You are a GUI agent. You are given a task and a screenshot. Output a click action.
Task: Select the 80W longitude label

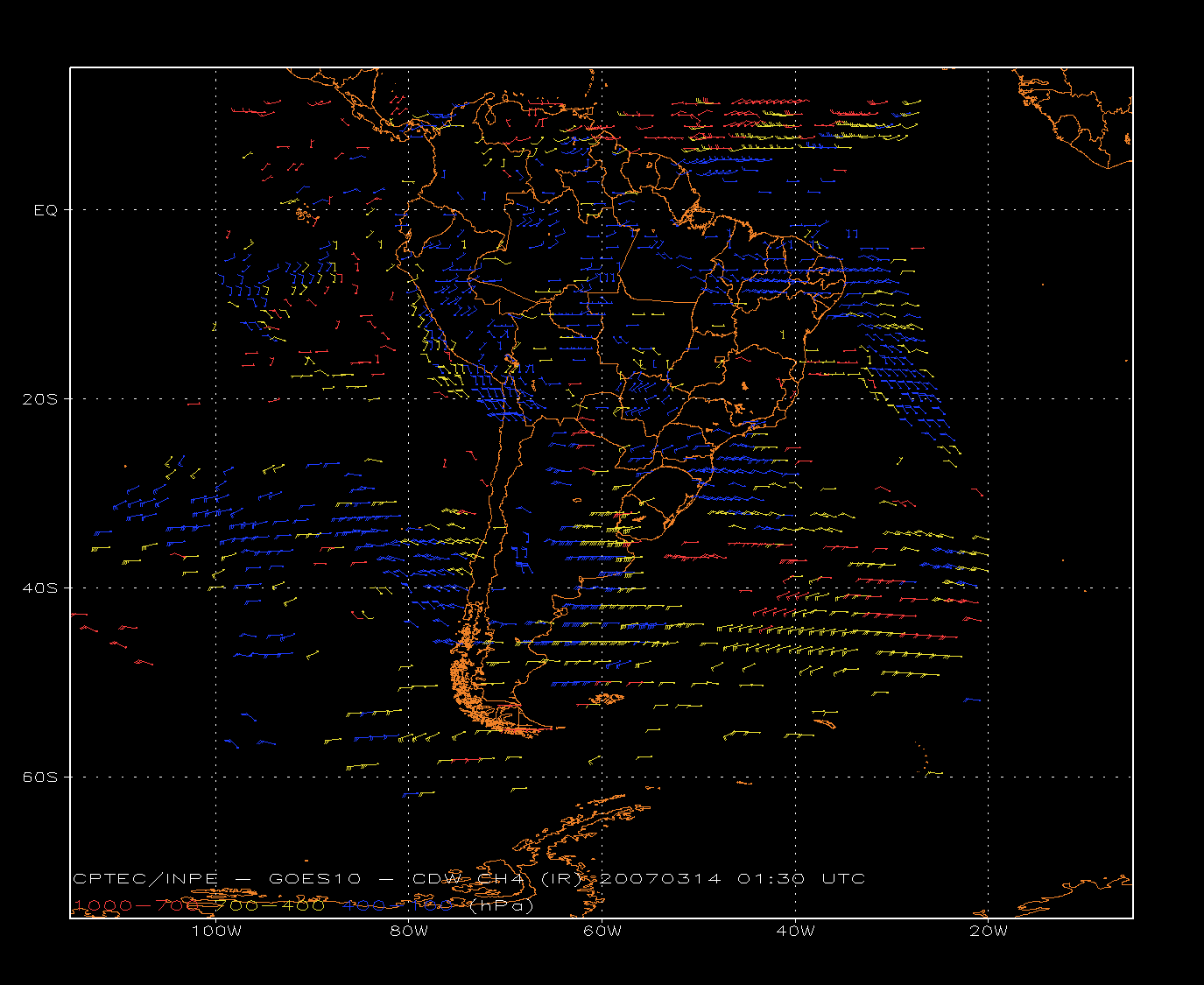click(x=410, y=931)
